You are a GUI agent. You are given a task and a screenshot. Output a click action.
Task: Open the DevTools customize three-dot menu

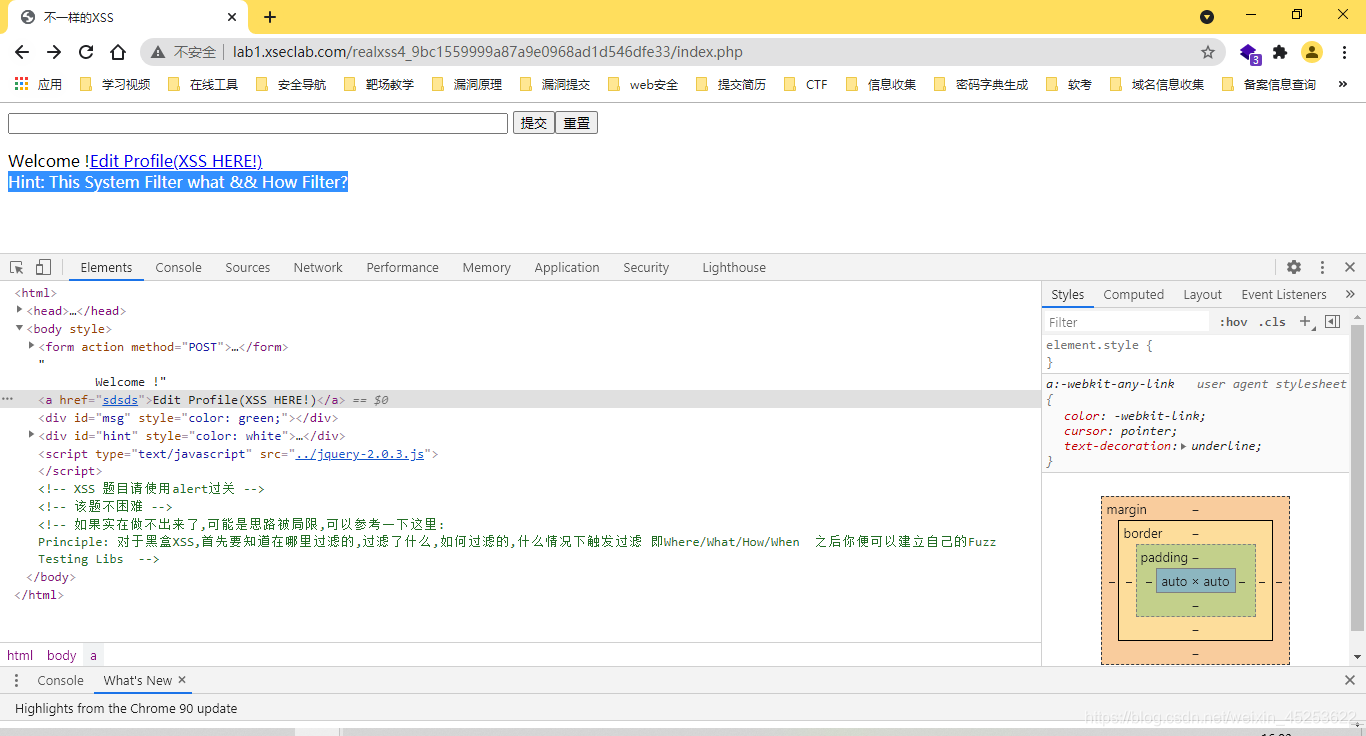click(x=1322, y=267)
